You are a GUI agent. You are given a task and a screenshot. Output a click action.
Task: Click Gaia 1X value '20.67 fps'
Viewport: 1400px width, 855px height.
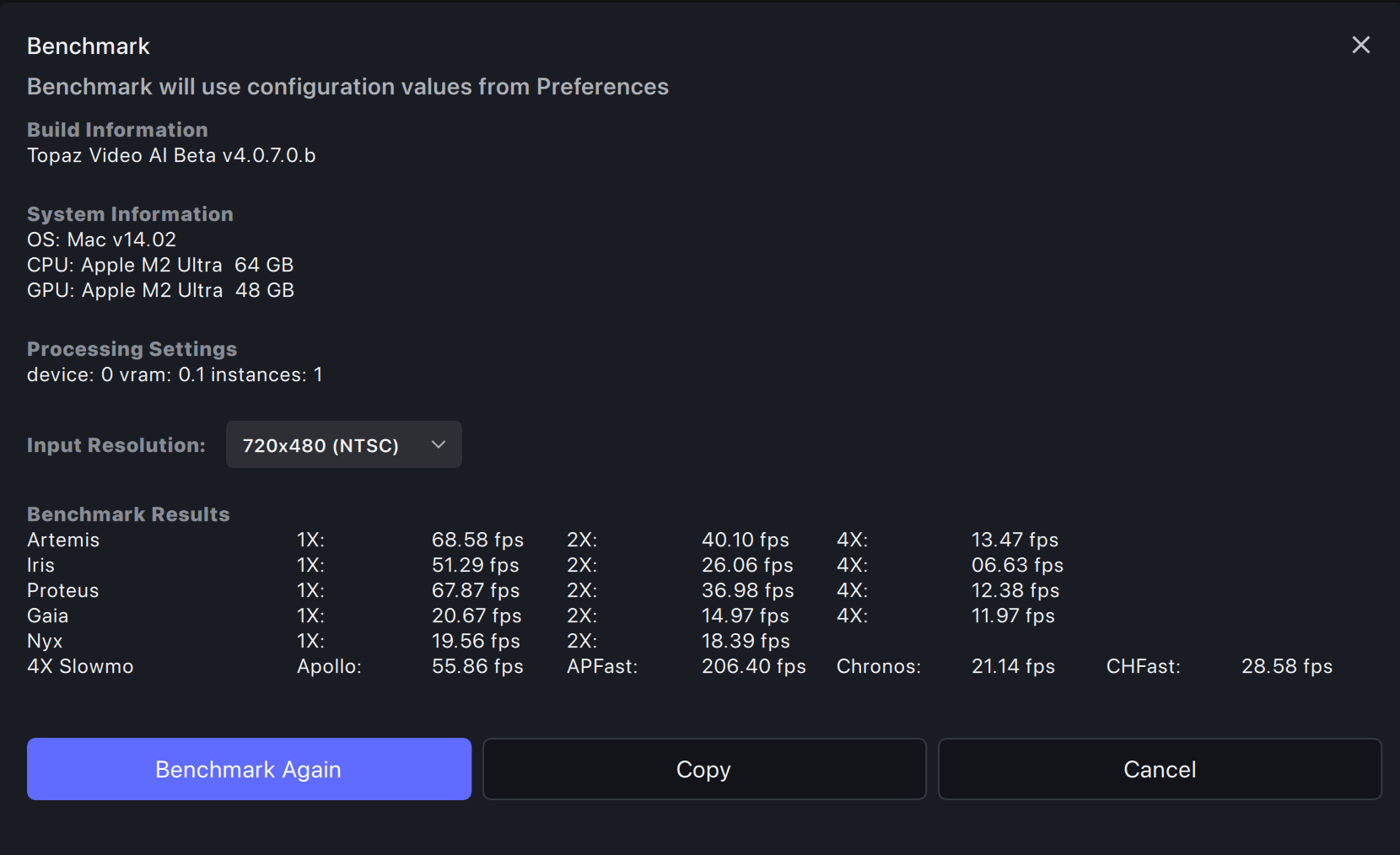pos(477,616)
